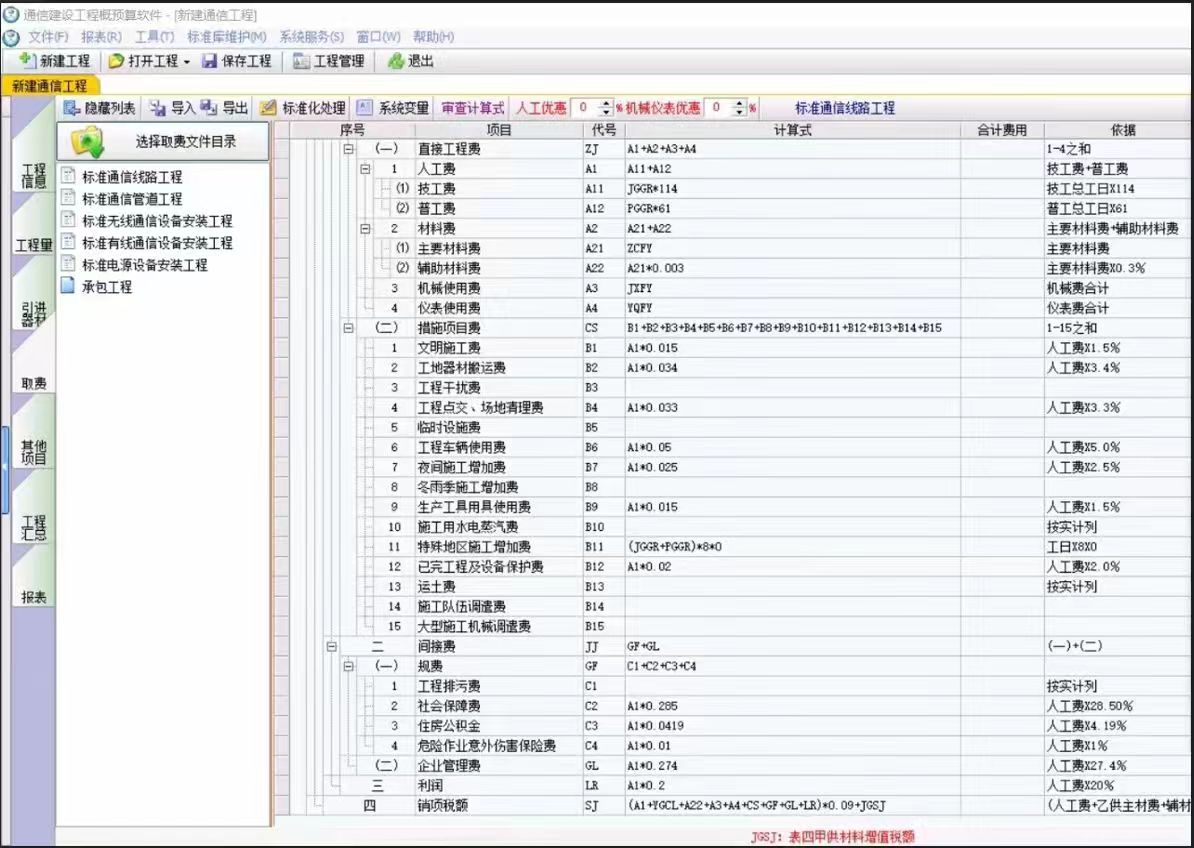Click the 导入 import icon
This screenshot has width=1194, height=848.
point(158,108)
